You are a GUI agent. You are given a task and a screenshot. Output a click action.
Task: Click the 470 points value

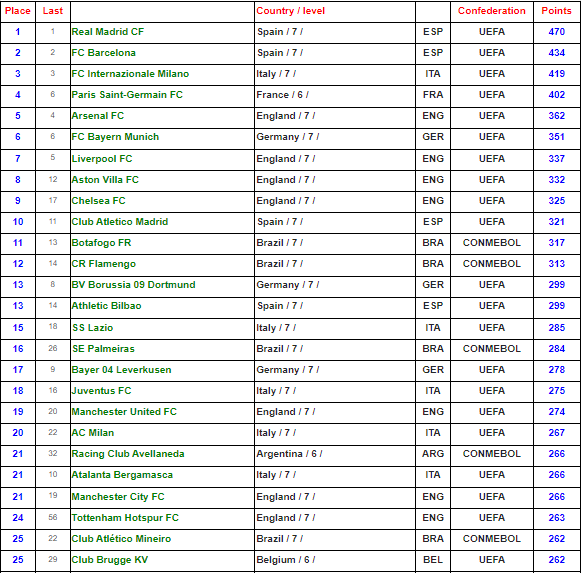tap(556, 32)
